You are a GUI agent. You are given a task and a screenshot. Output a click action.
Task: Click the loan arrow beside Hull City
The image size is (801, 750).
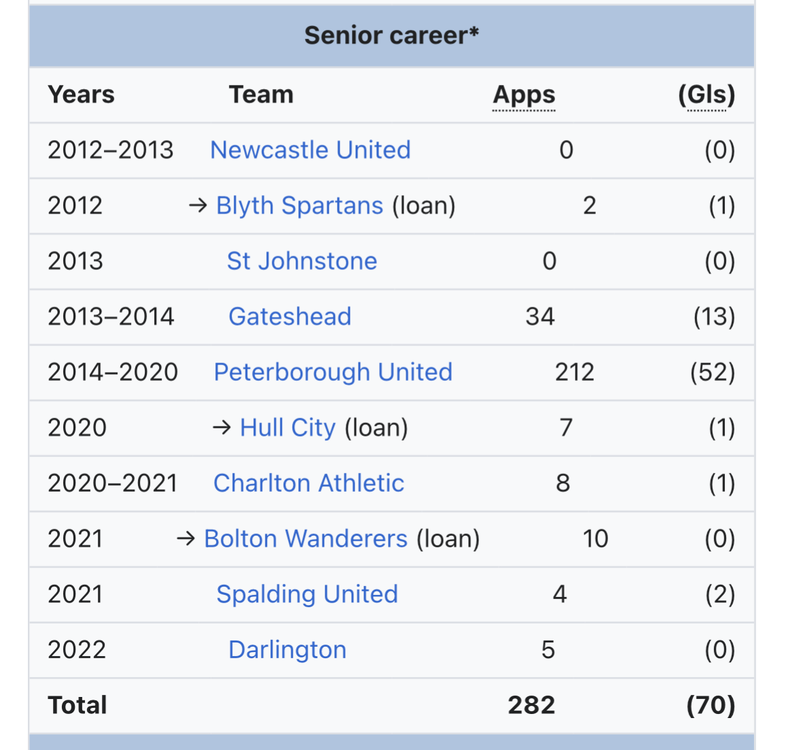(222, 428)
